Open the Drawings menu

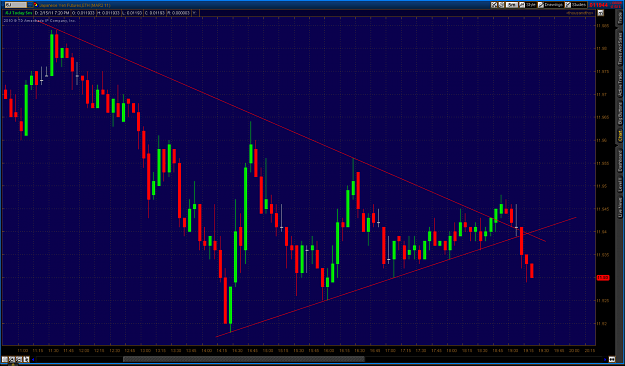(550, 5)
